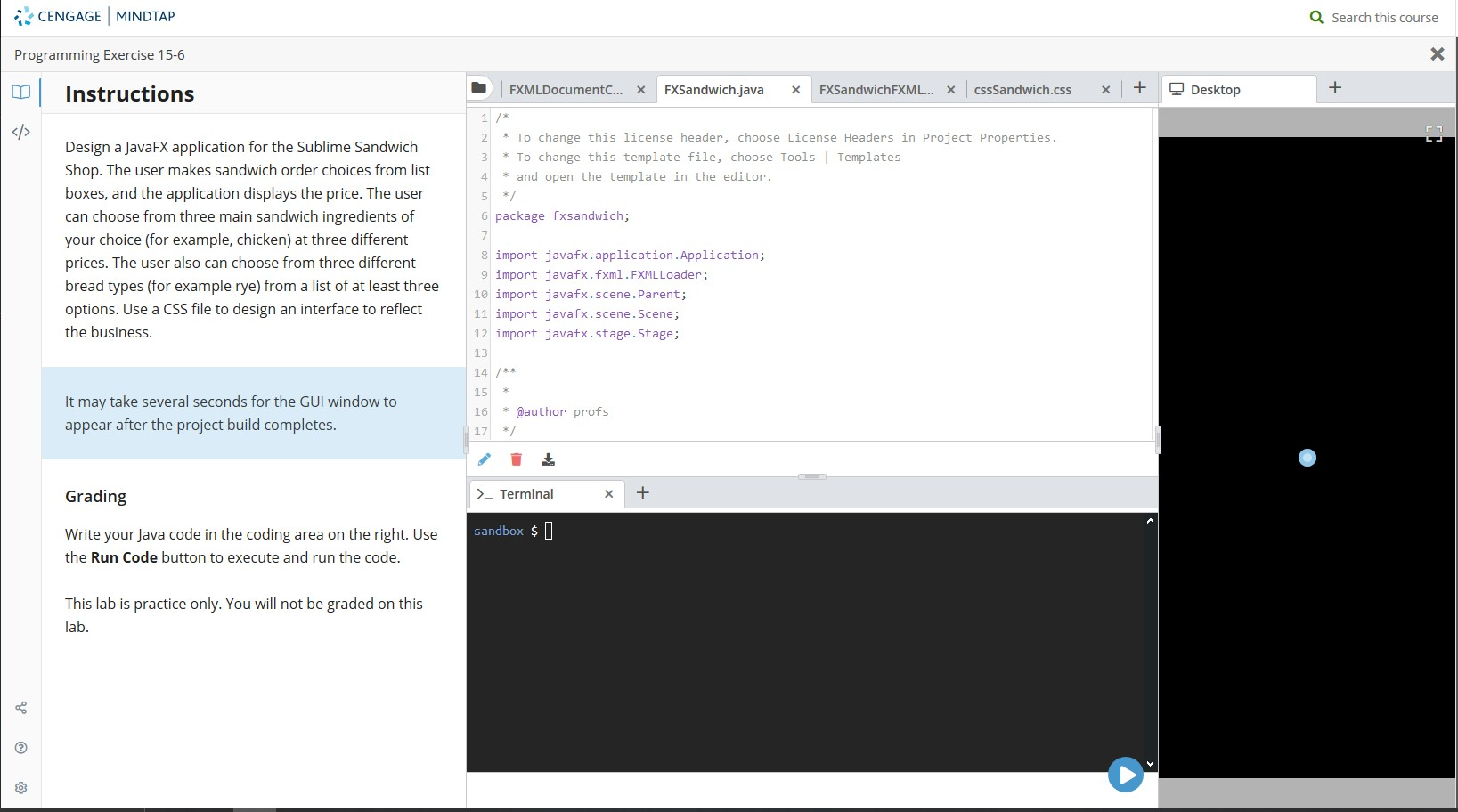Open the help question-mark icon

click(x=20, y=748)
